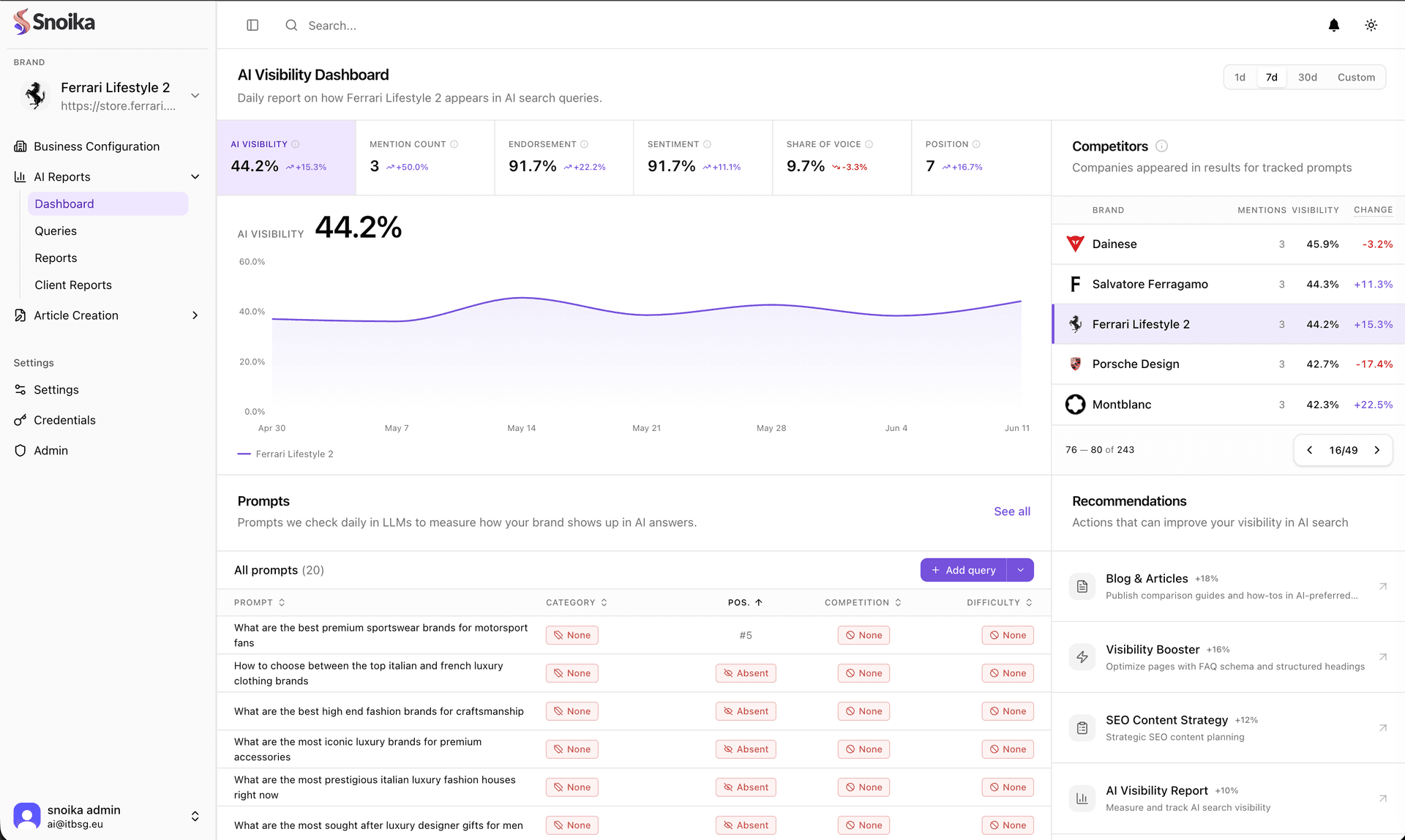Click the Dainese brand logo

coord(1075,244)
